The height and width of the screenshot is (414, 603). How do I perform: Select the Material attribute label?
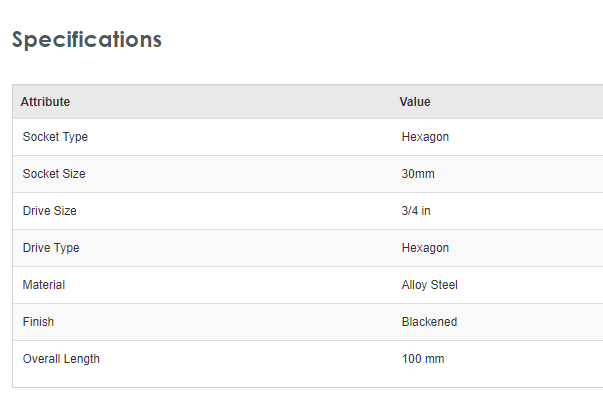44,285
